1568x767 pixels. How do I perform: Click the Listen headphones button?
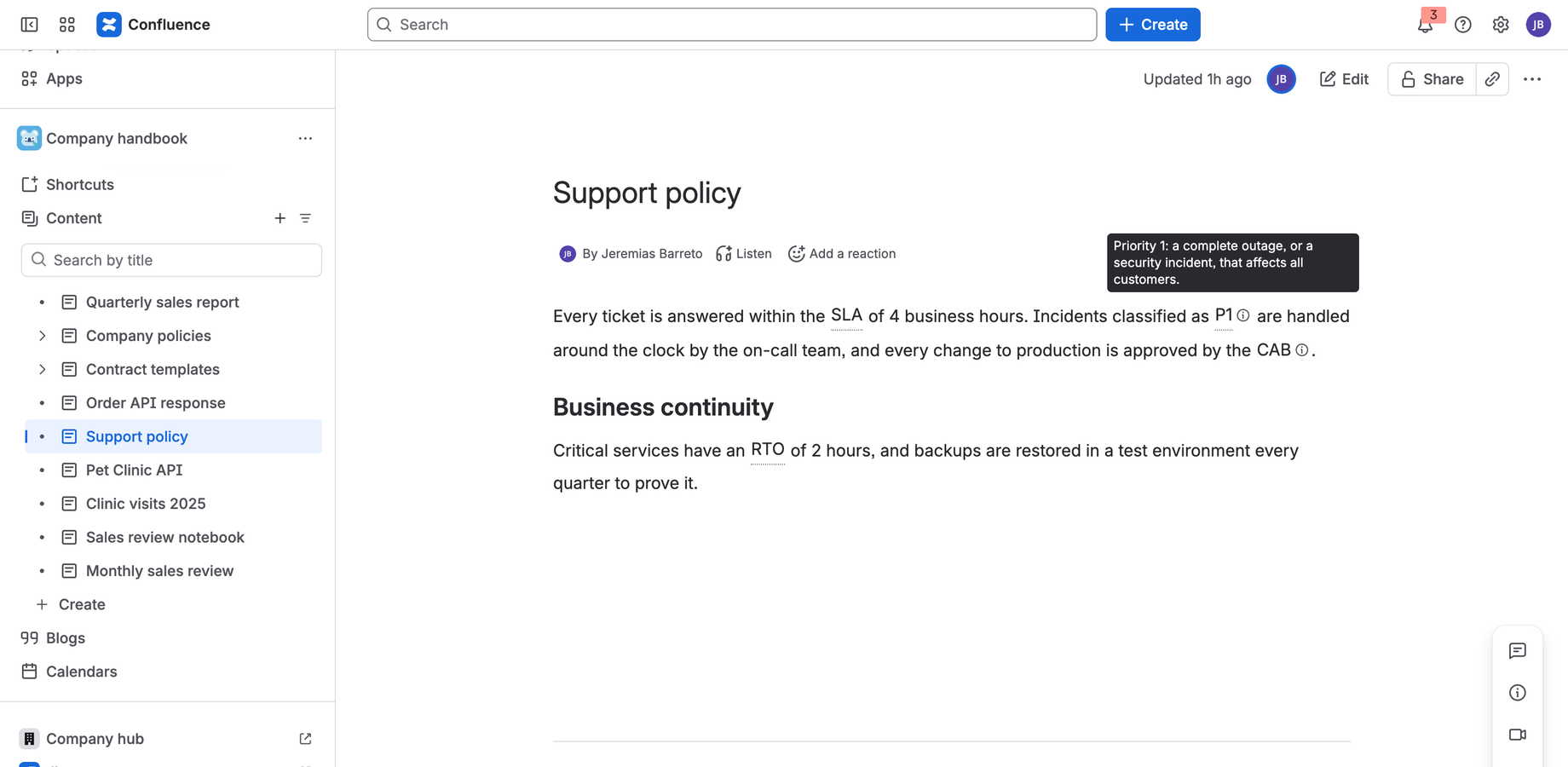[744, 254]
